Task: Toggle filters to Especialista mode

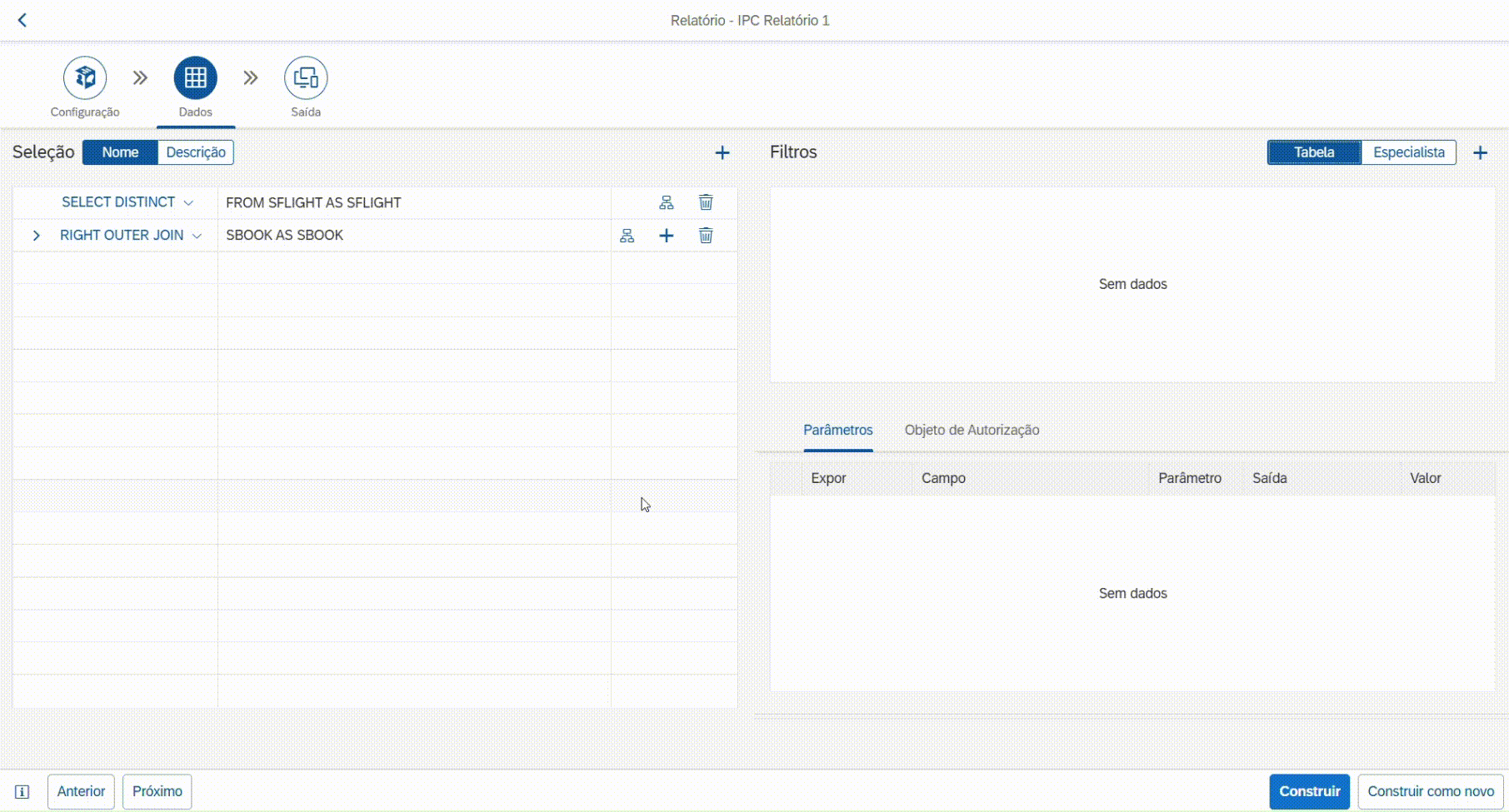Action: 1408,152
